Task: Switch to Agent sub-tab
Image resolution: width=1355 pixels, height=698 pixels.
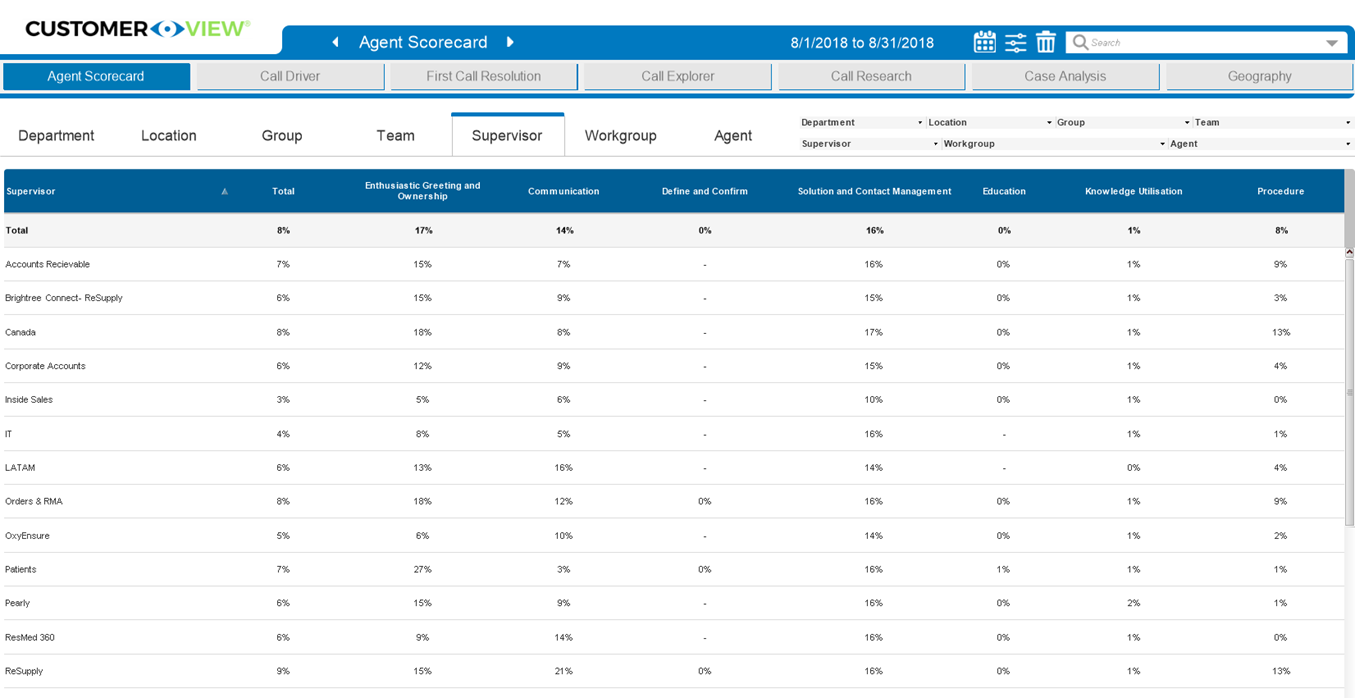Action: 733,136
